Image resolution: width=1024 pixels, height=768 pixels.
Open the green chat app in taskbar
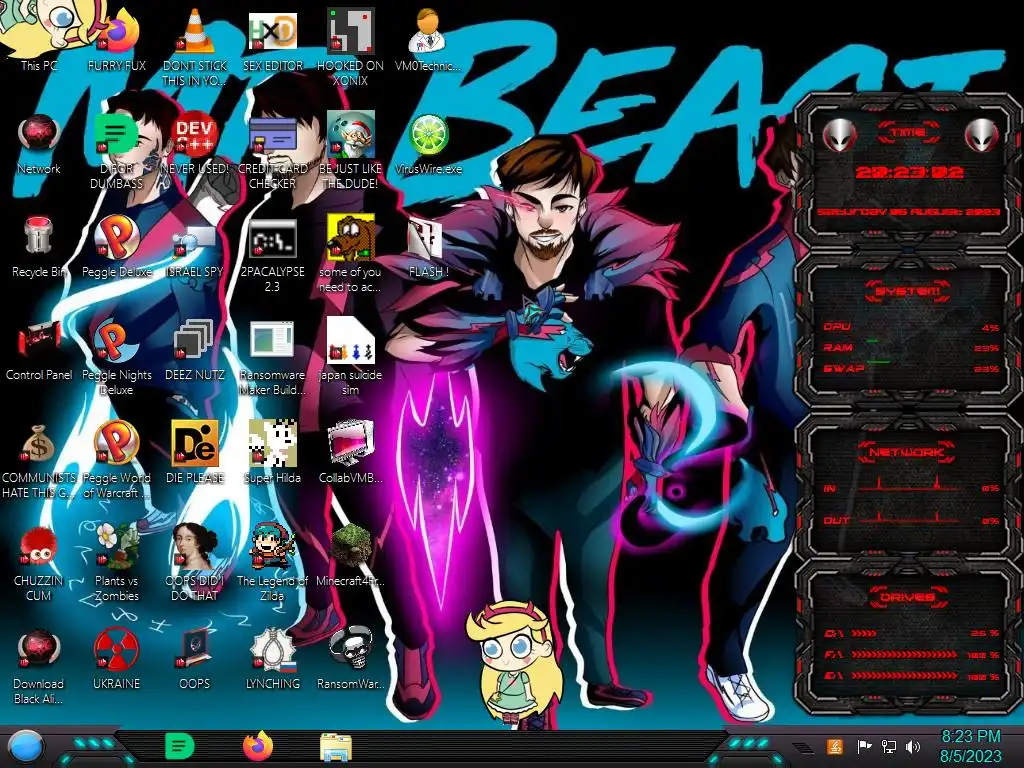(180, 746)
